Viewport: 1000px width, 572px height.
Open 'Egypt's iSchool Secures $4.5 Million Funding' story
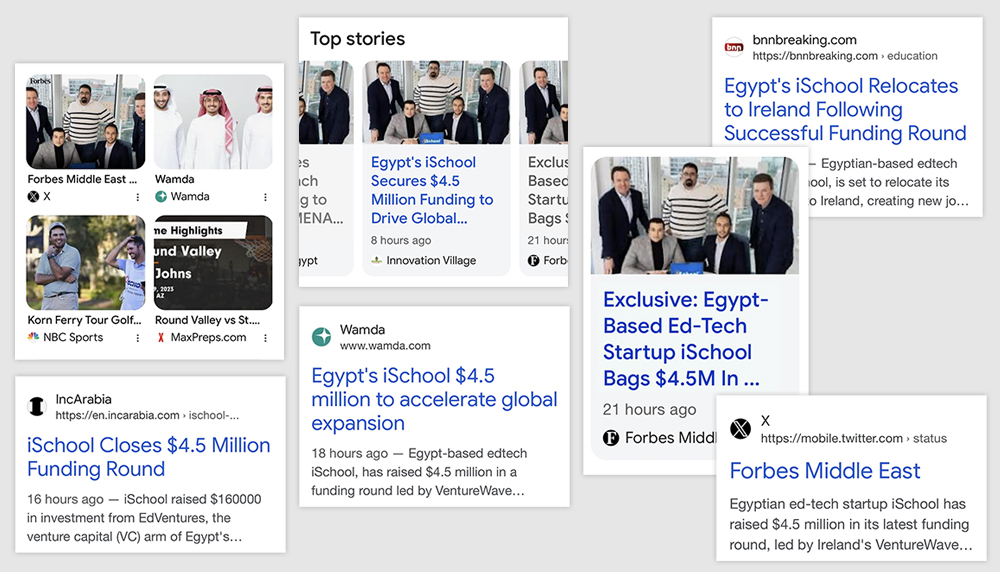(432, 190)
